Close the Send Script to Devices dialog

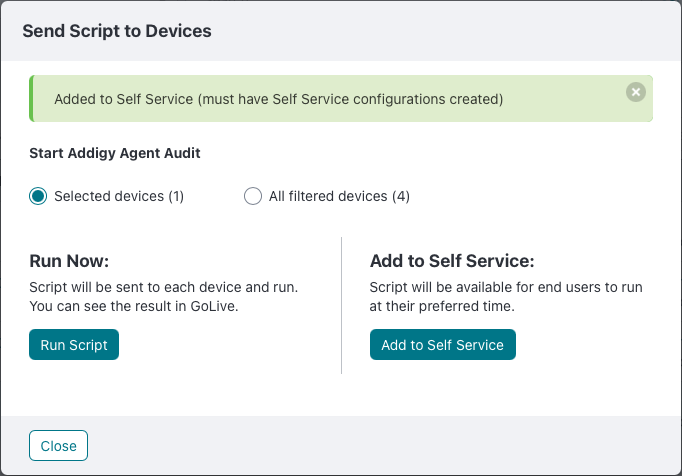[58, 446]
